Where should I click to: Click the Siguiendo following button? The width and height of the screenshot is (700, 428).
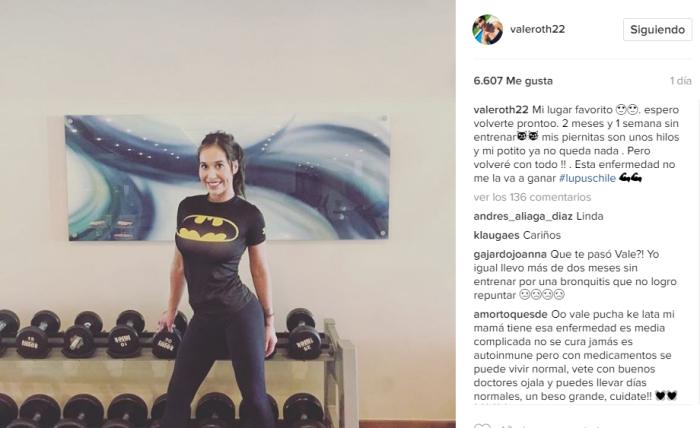657,29
